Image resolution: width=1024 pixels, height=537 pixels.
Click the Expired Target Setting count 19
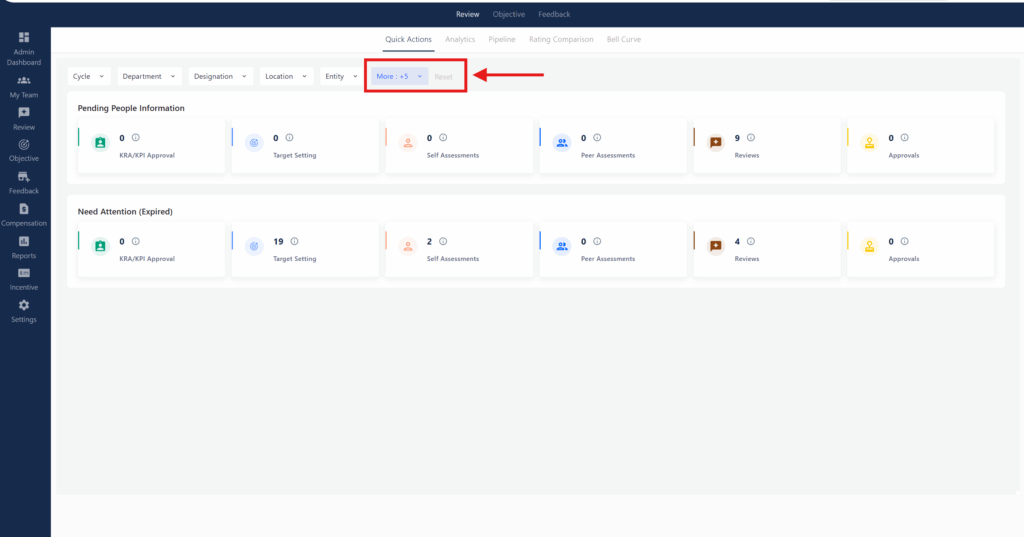click(x=278, y=242)
